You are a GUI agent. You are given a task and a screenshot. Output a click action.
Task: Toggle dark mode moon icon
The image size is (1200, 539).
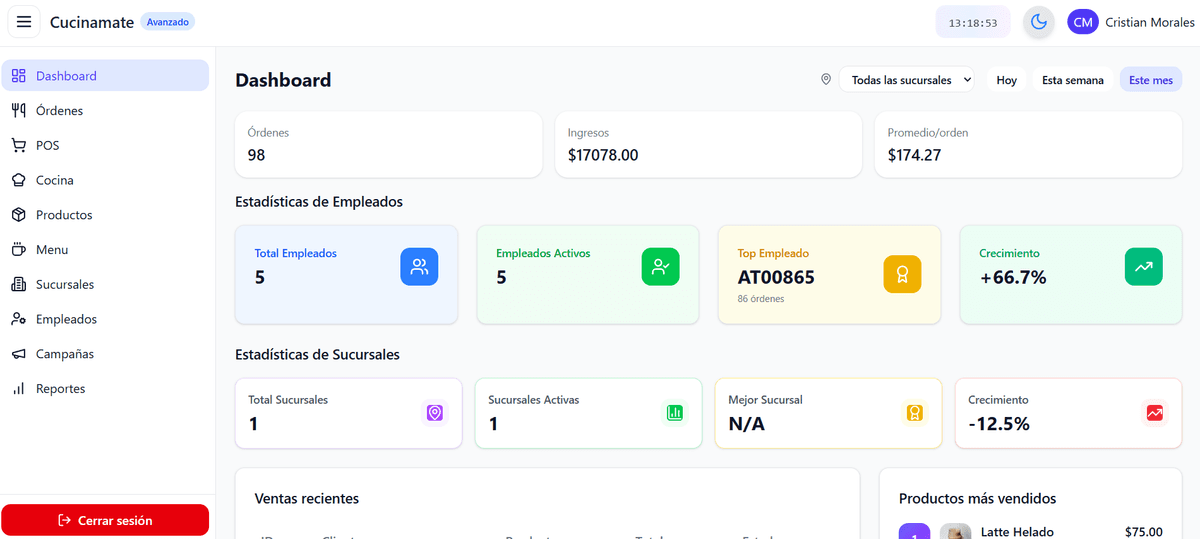(1039, 22)
